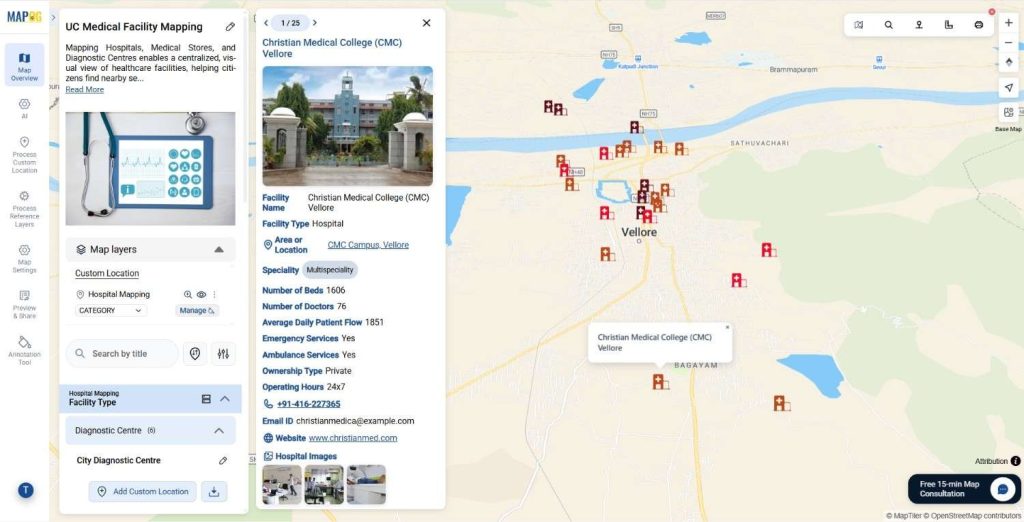Go to previous record arrow
Screen dimensions: 1024x522
click(x=266, y=23)
